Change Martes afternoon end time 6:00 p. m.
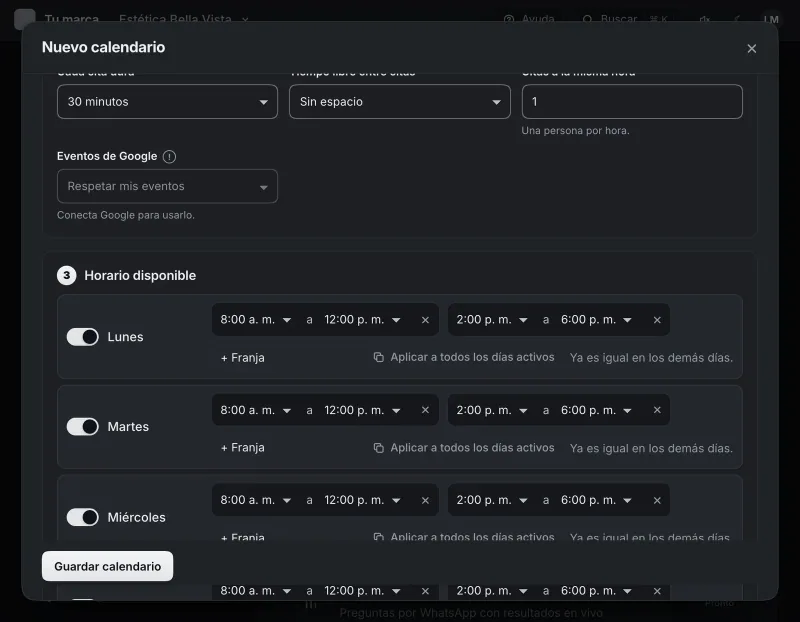The width and height of the screenshot is (800, 622). (x=596, y=410)
